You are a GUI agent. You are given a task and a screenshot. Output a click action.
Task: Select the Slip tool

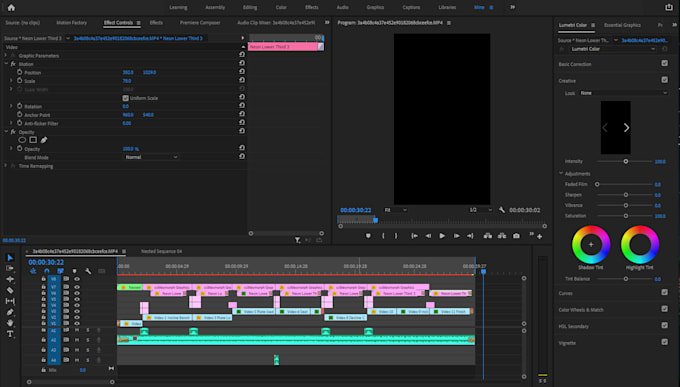coord(10,301)
